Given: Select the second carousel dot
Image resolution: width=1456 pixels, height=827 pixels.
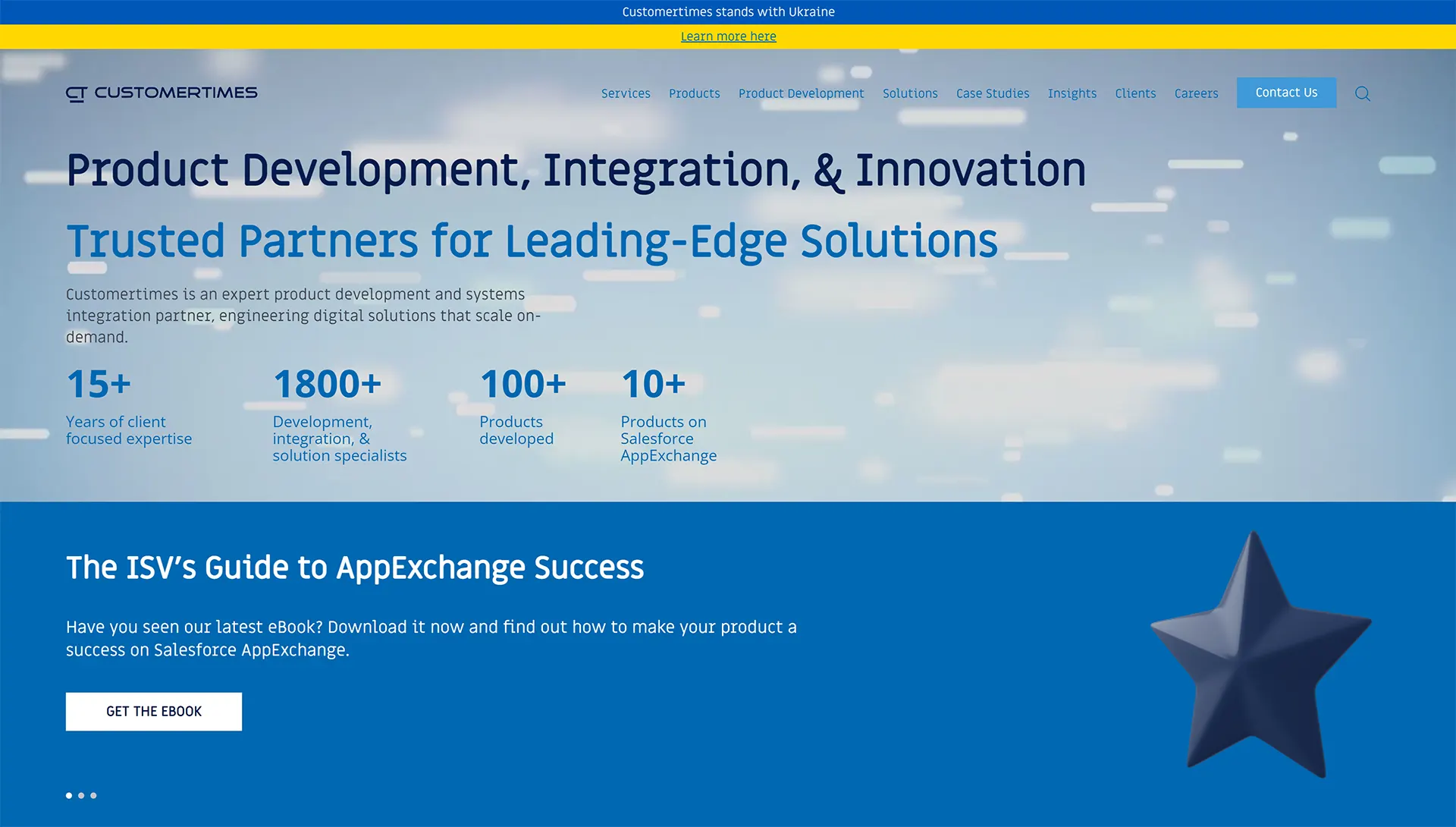Looking at the screenshot, I should pos(81,795).
